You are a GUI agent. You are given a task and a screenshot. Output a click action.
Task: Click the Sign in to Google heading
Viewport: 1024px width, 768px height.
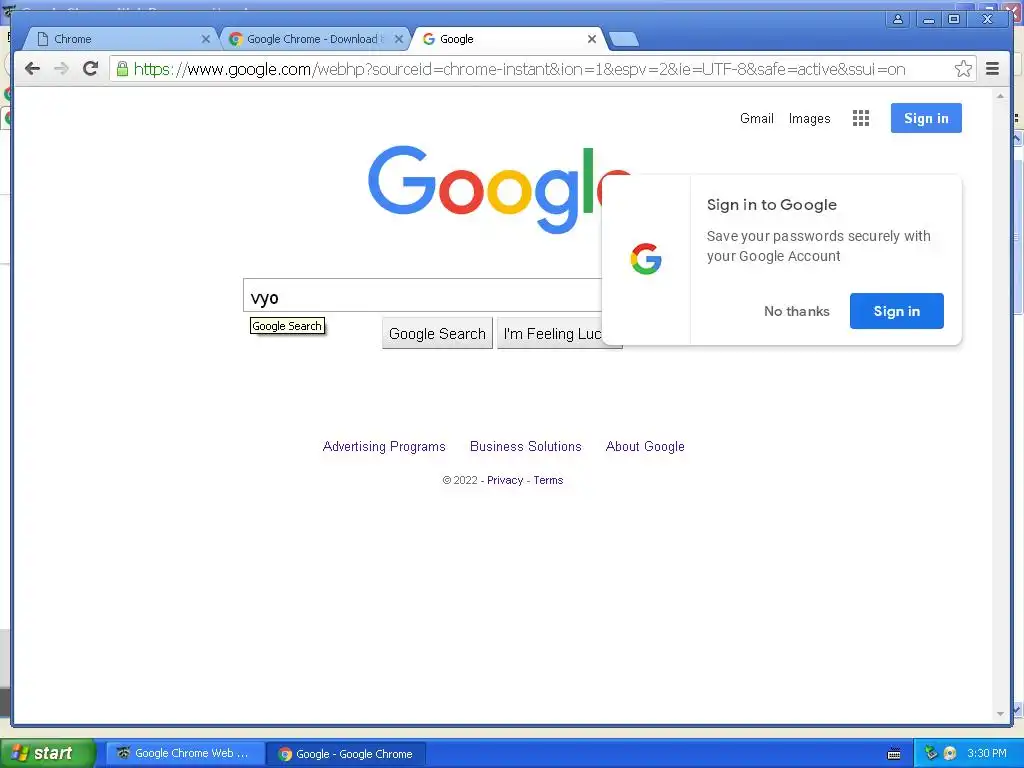coord(771,204)
